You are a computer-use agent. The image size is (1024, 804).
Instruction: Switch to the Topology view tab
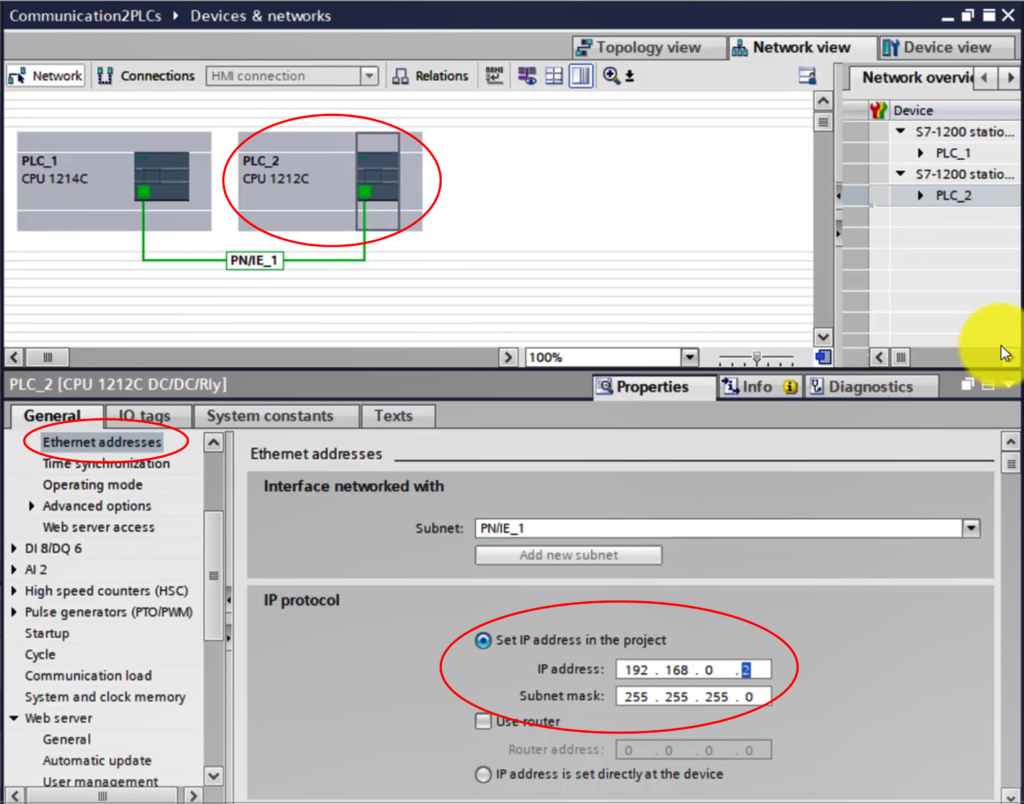[648, 47]
